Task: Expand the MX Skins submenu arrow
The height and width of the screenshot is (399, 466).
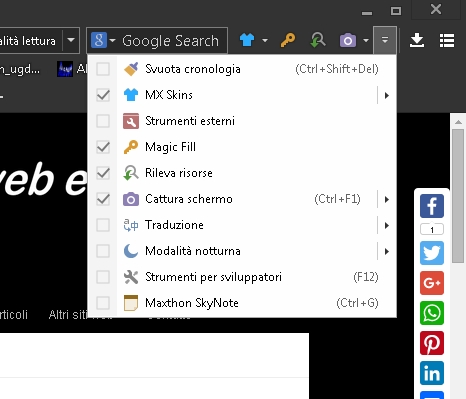Action: pos(387,95)
